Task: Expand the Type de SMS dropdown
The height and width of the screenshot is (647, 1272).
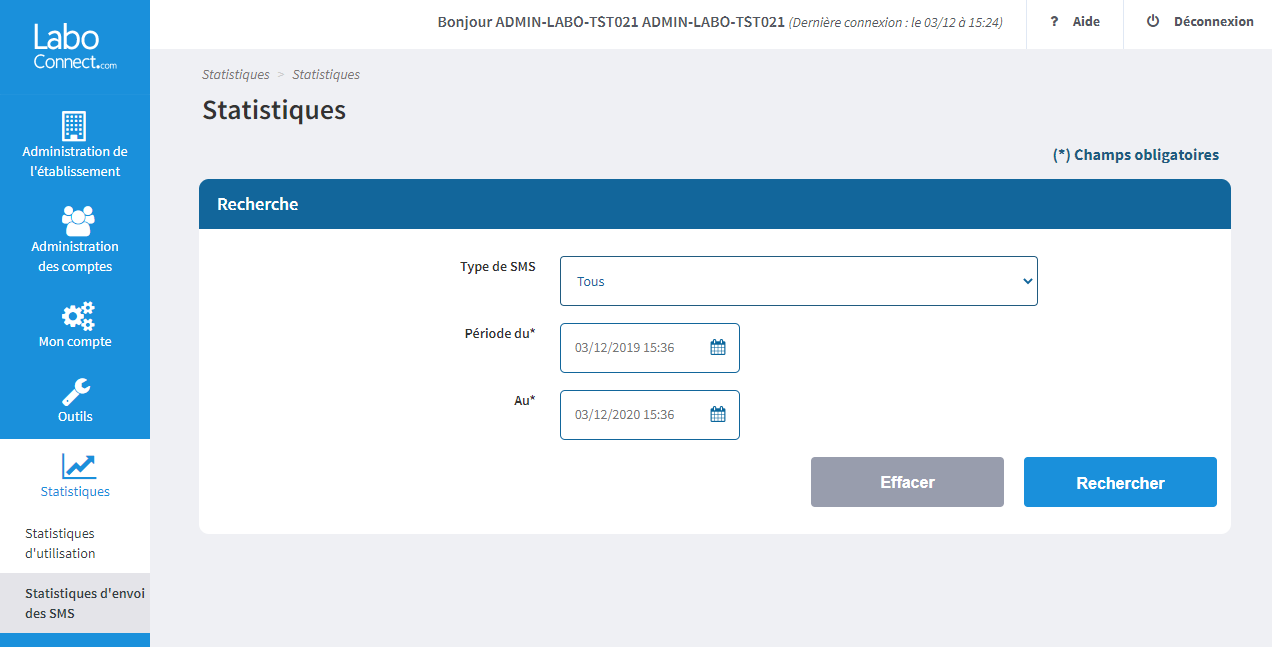Action: [x=799, y=281]
